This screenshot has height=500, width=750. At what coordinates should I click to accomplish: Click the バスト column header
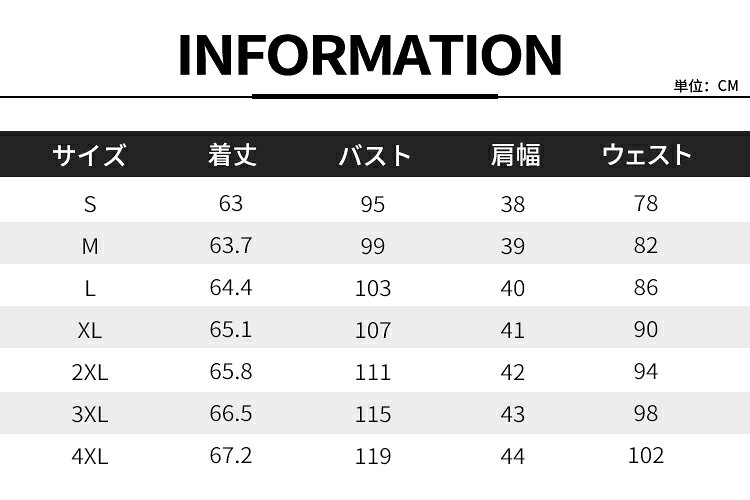374,155
